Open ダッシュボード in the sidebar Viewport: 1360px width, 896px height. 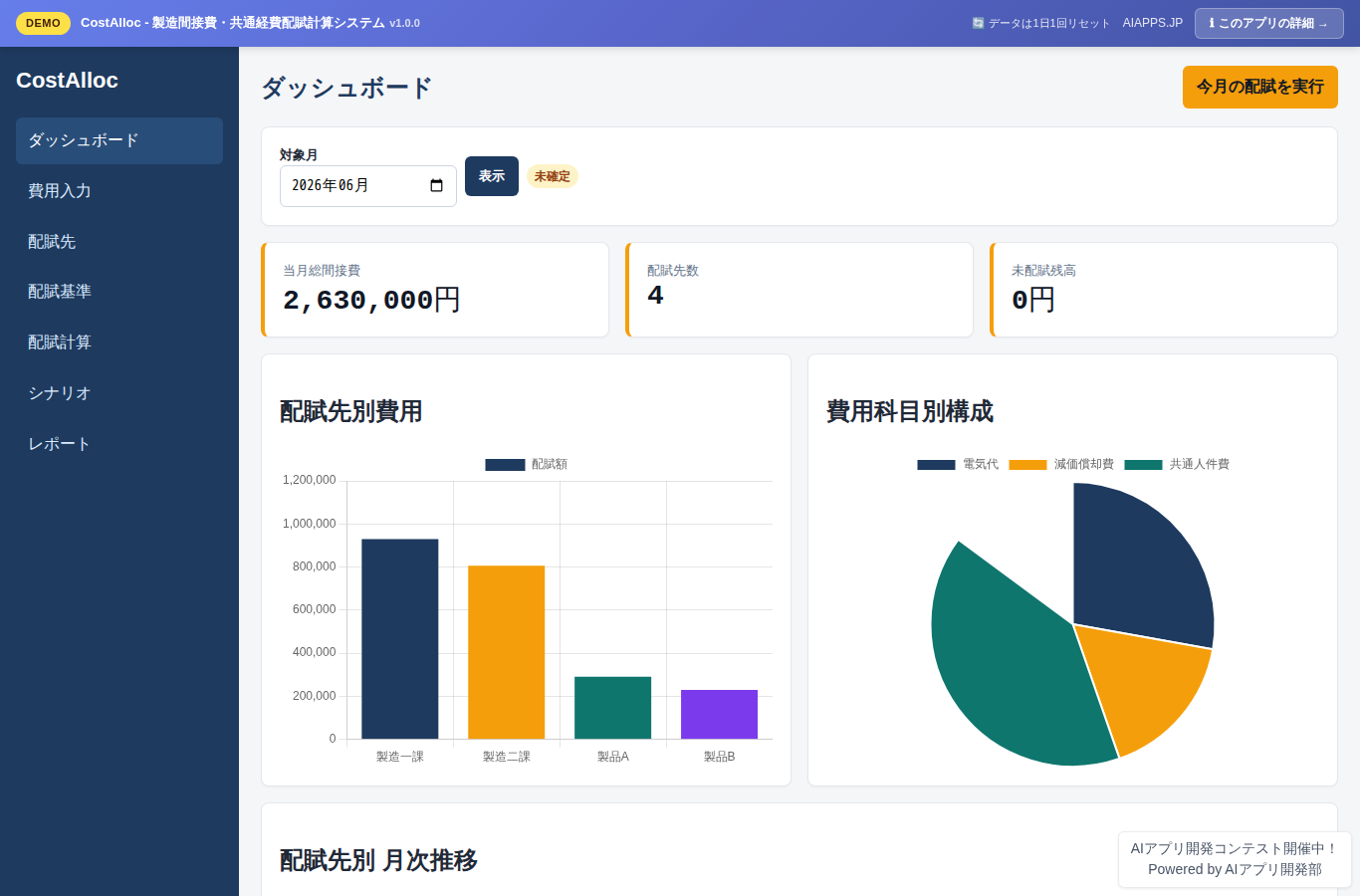(x=119, y=140)
